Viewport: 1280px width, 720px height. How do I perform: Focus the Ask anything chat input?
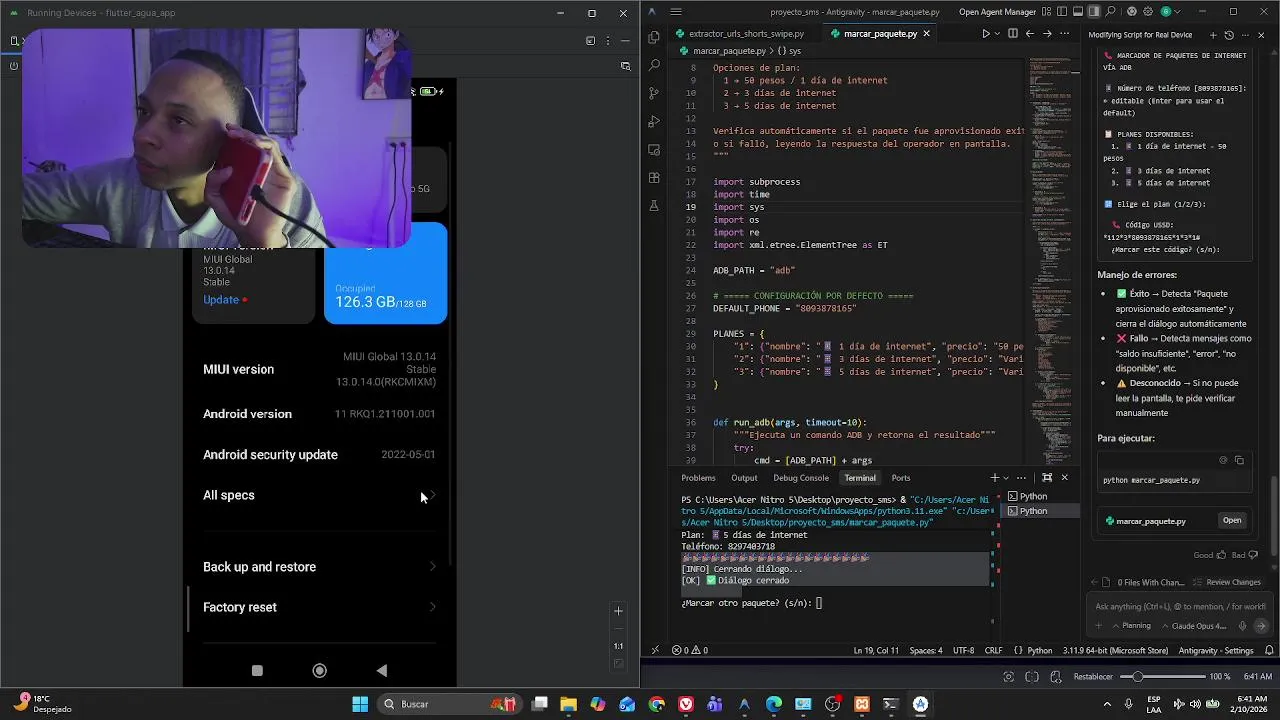click(1180, 606)
